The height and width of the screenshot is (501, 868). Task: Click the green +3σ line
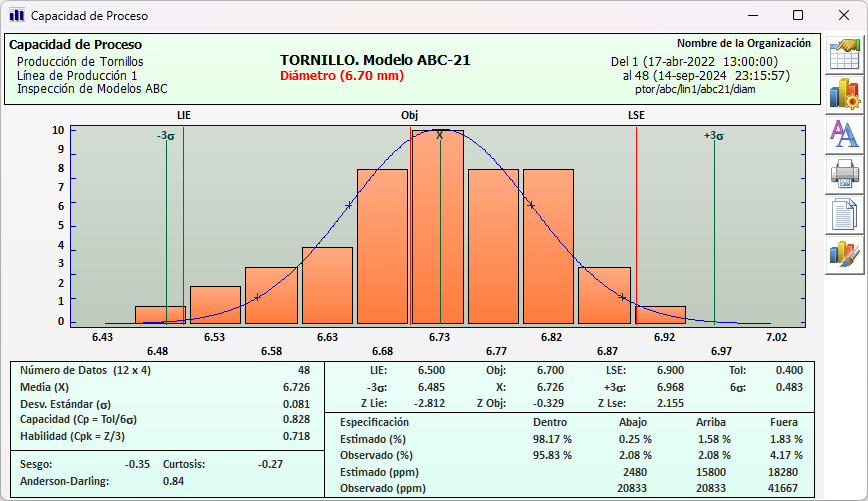(x=714, y=230)
